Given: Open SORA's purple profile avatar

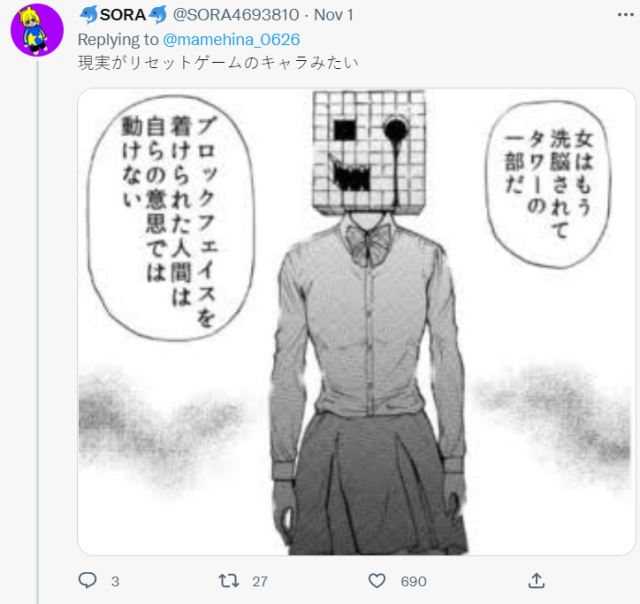Looking at the screenshot, I should [x=37, y=30].
